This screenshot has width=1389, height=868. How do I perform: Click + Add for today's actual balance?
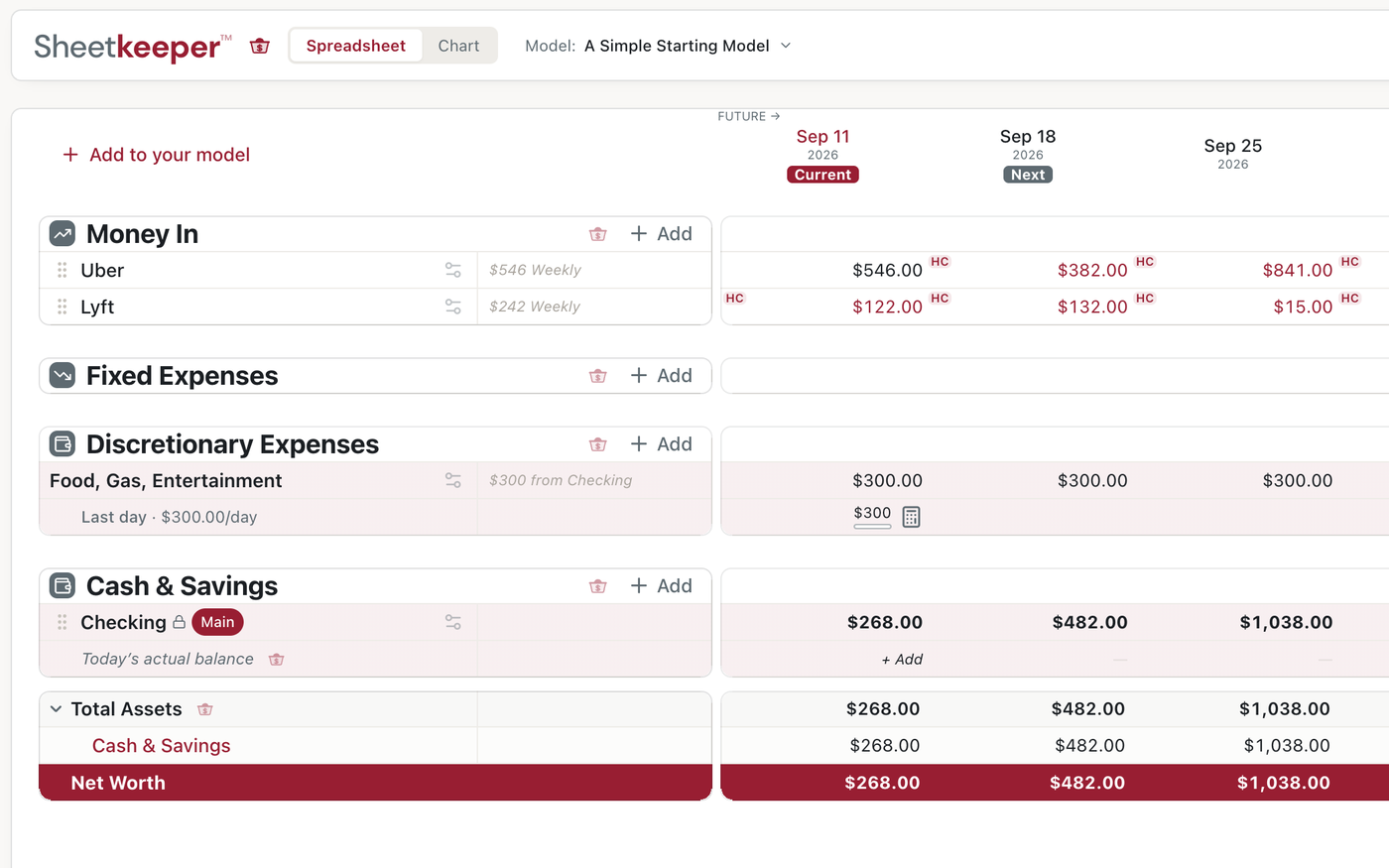[902, 660]
